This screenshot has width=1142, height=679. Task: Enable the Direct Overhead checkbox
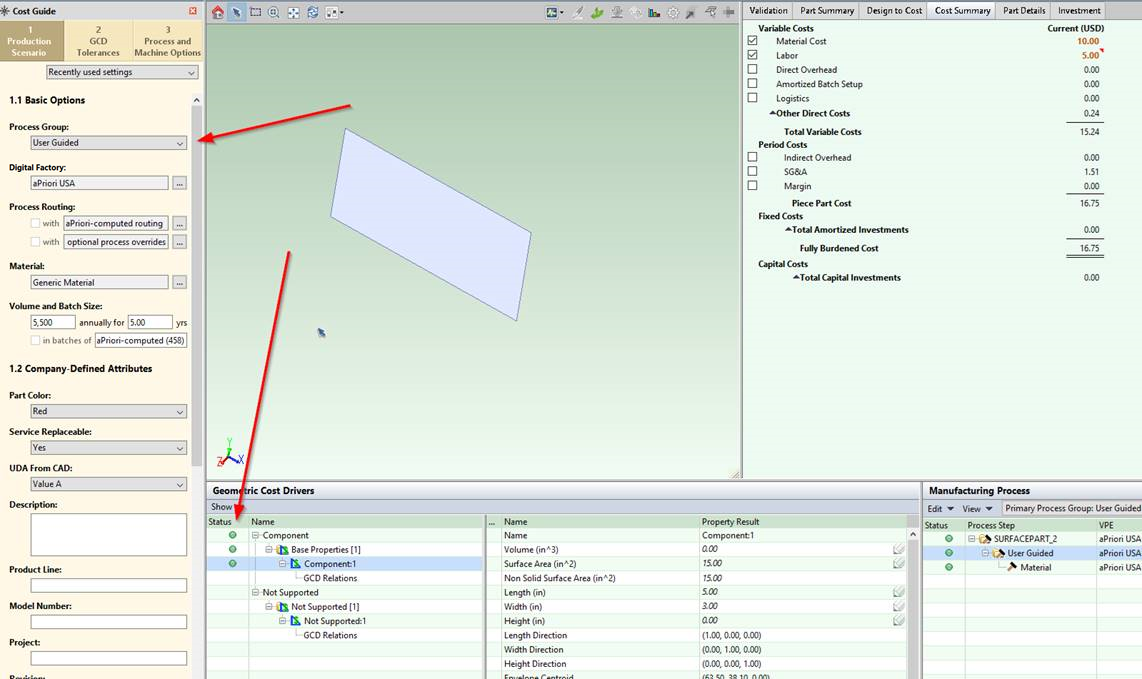coord(753,70)
